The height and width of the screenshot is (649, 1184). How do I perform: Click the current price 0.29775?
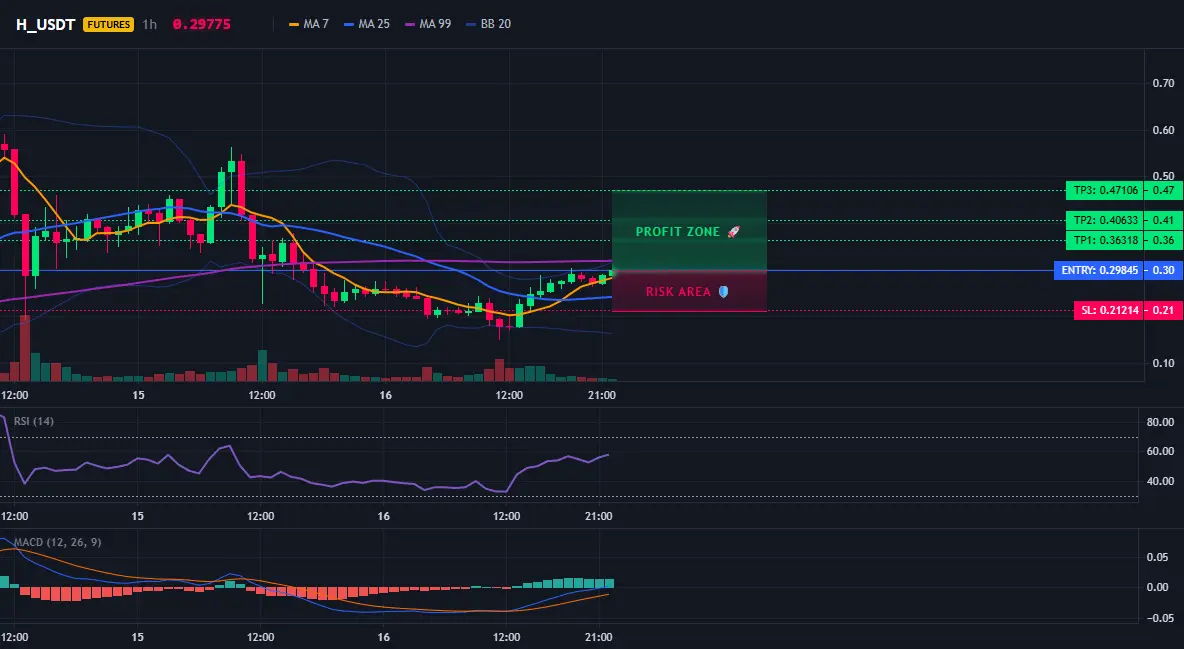point(202,24)
